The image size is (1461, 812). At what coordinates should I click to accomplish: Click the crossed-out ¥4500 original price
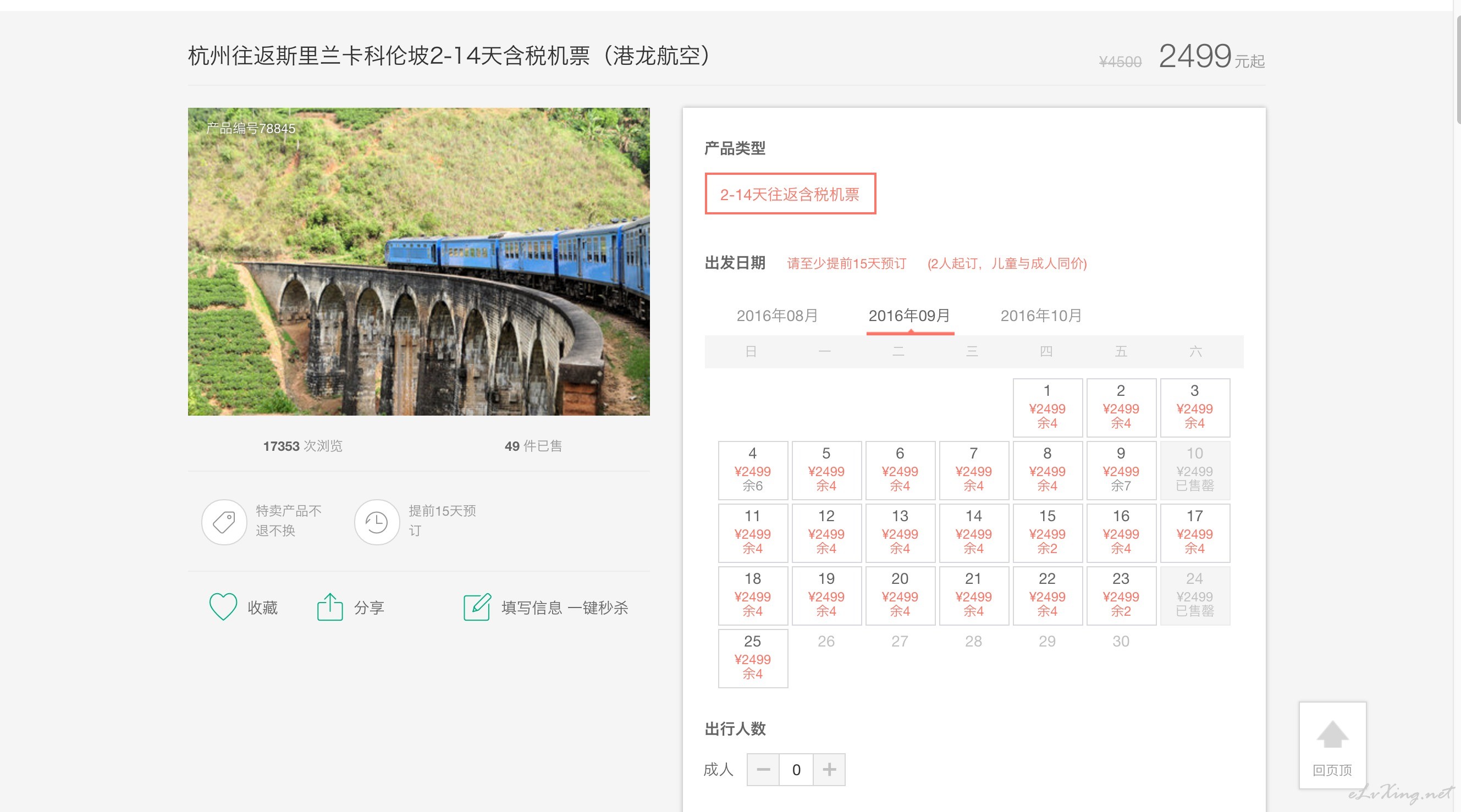(1120, 61)
